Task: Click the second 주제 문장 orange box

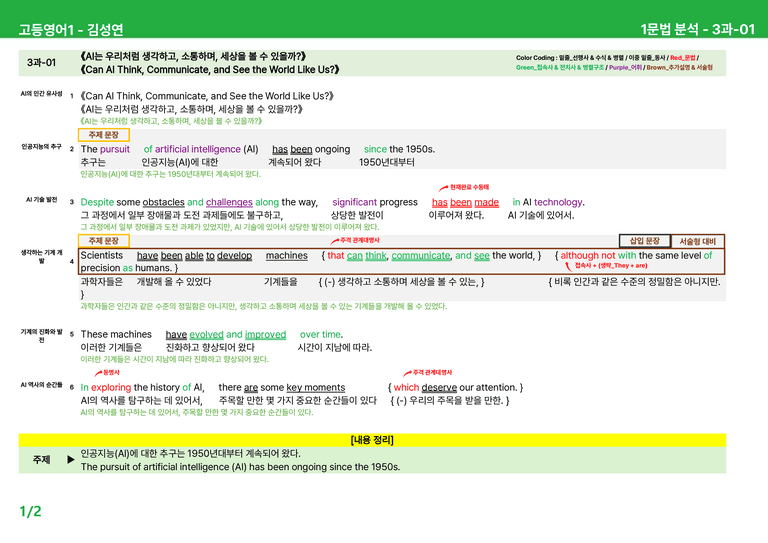Action: 104,241
